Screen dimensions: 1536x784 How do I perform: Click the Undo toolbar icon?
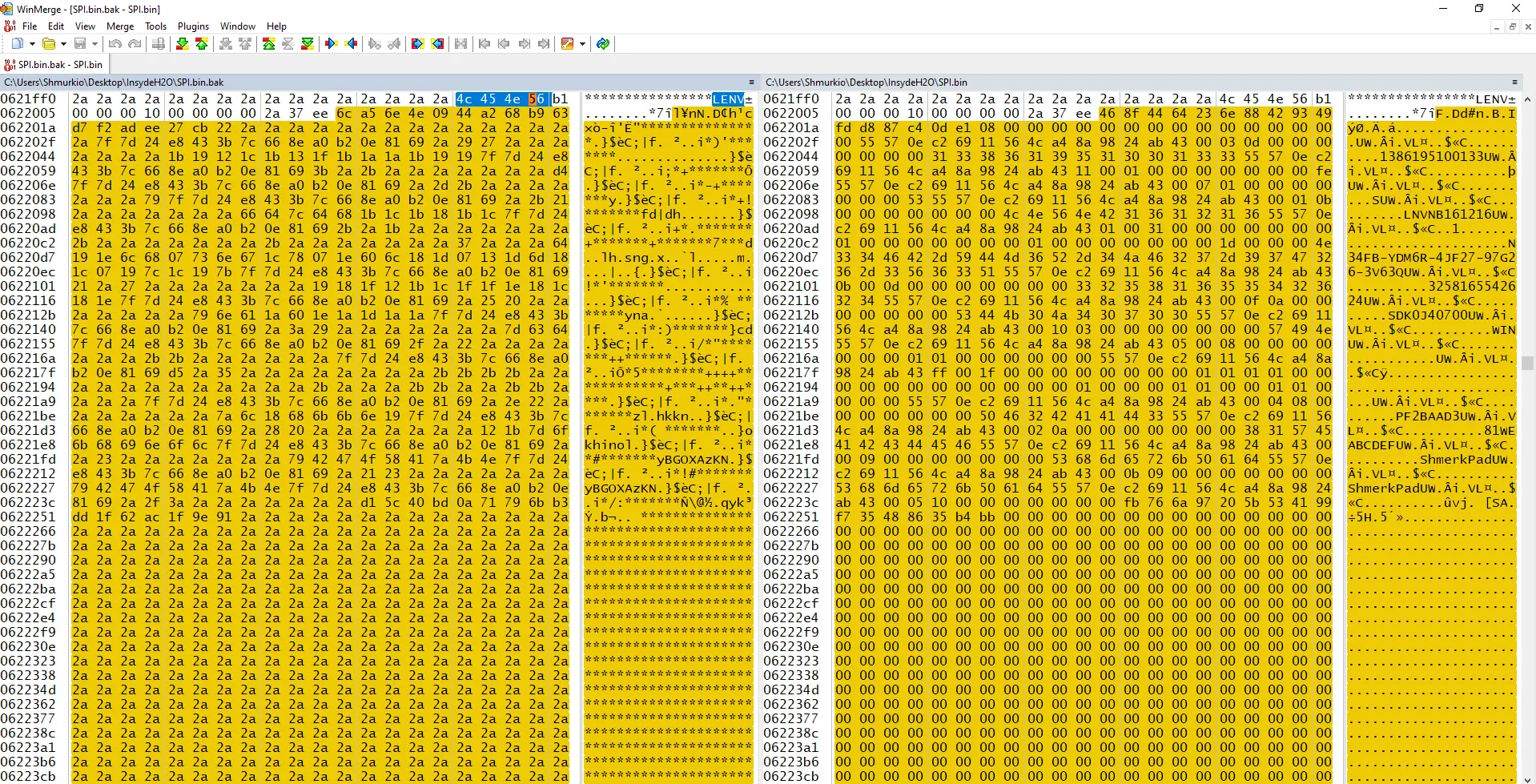(115, 44)
